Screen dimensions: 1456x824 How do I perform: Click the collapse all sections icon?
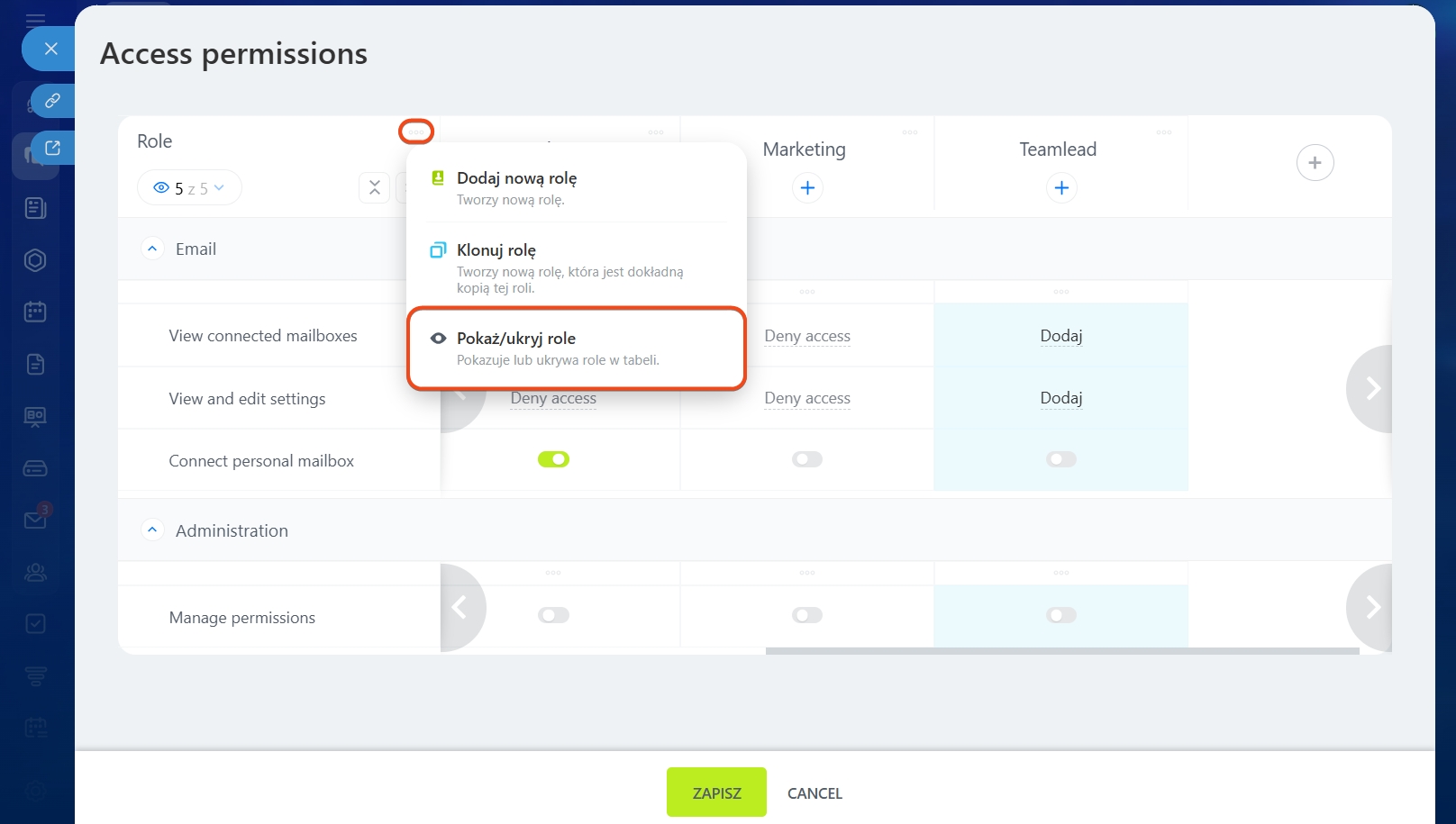click(375, 187)
